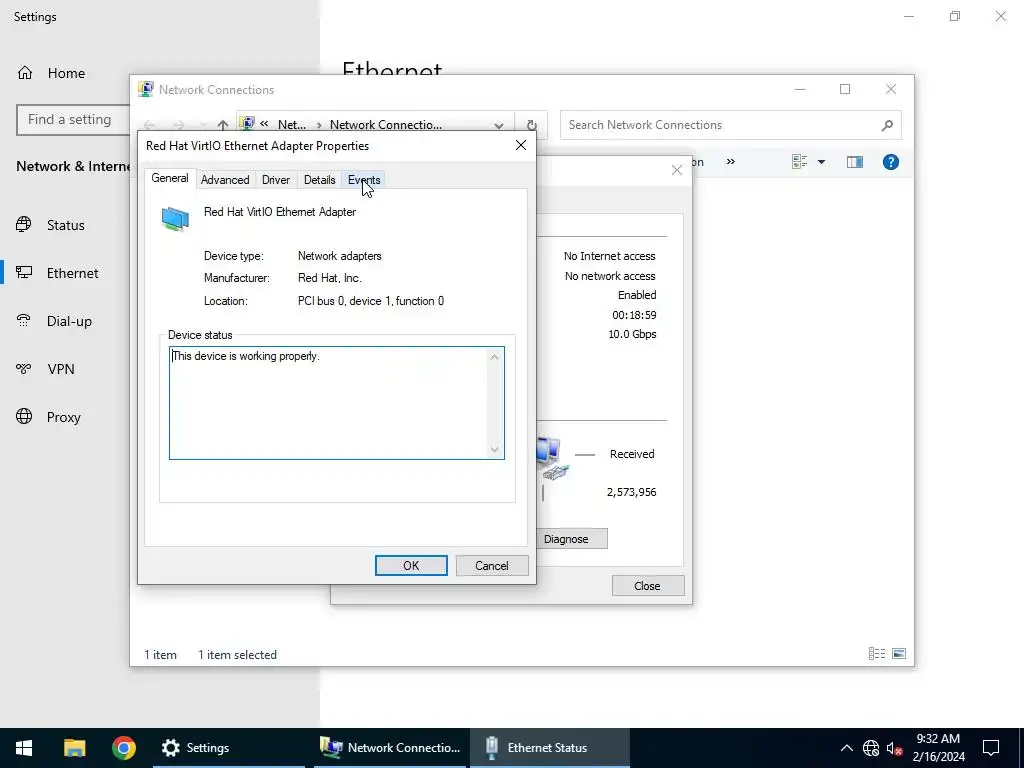Click OK in adapter properties dialog
Screen dimensions: 1024x768
(411, 566)
